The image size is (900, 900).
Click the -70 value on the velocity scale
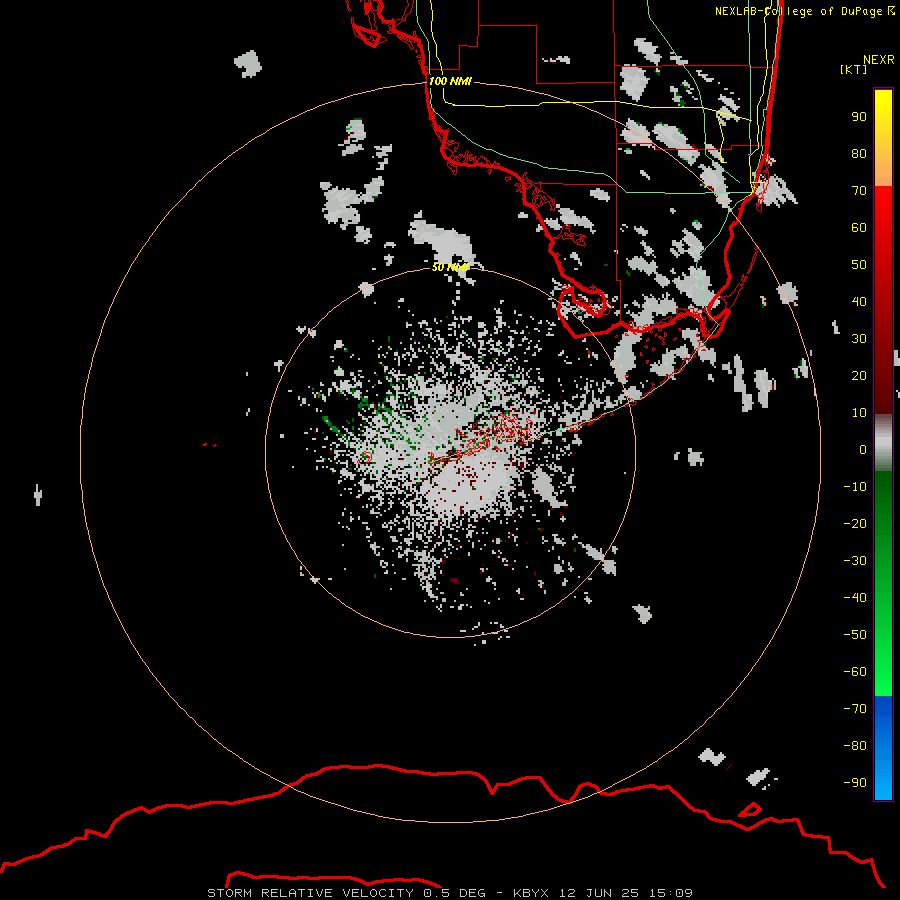[x=855, y=709]
